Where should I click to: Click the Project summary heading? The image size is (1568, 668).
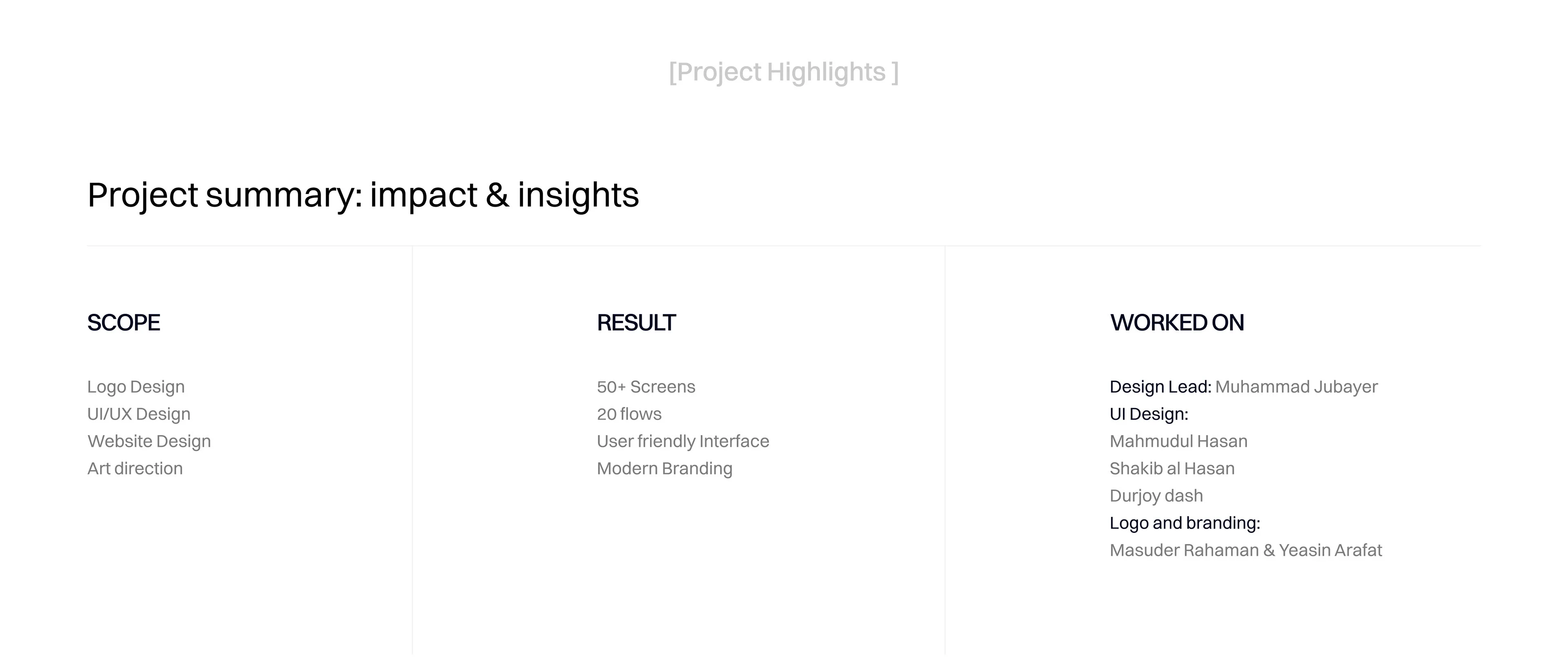(x=363, y=195)
